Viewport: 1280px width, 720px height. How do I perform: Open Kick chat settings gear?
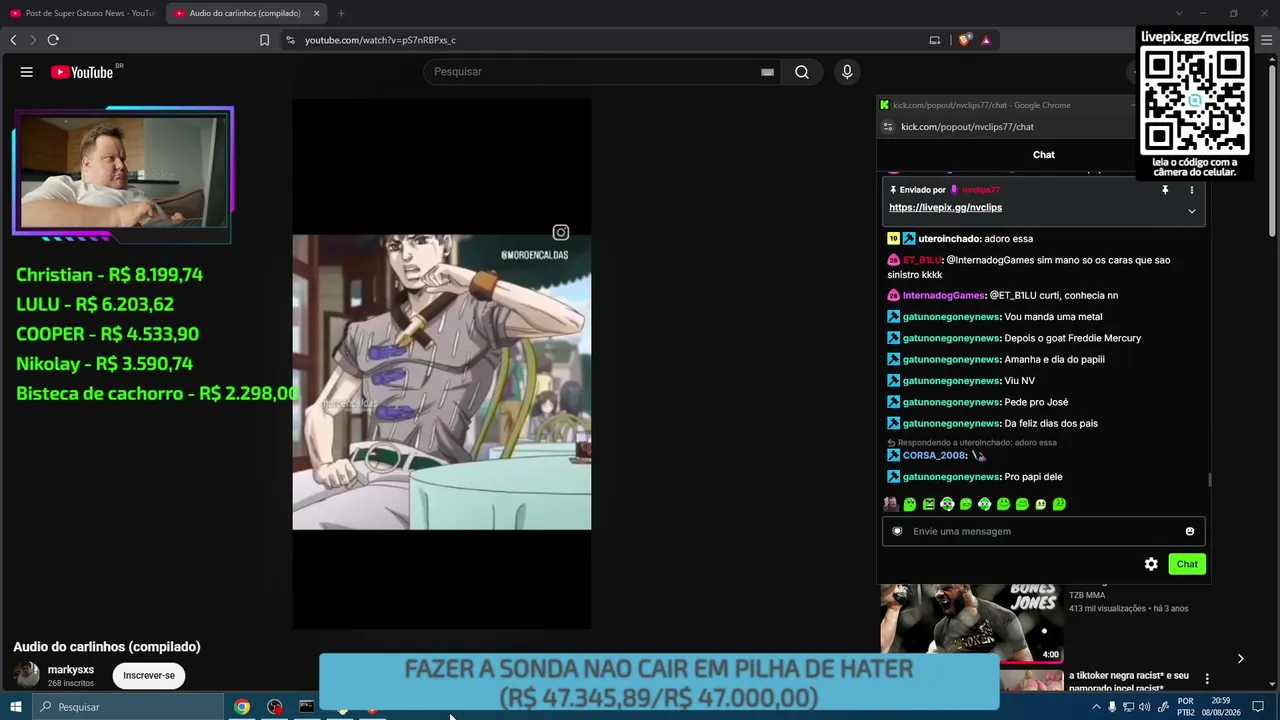pyautogui.click(x=1151, y=564)
